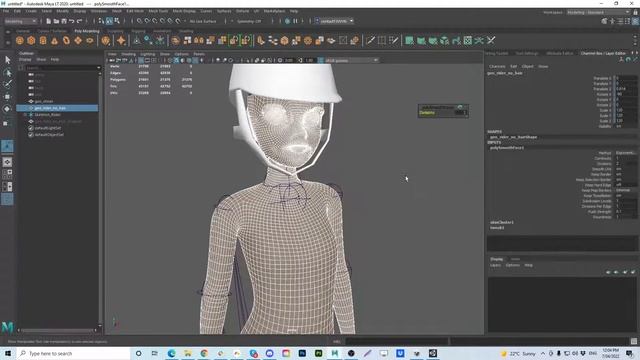Open Microsoft Edge from the taskbar
Screen dimensions: 640x360
(x=171, y=353)
